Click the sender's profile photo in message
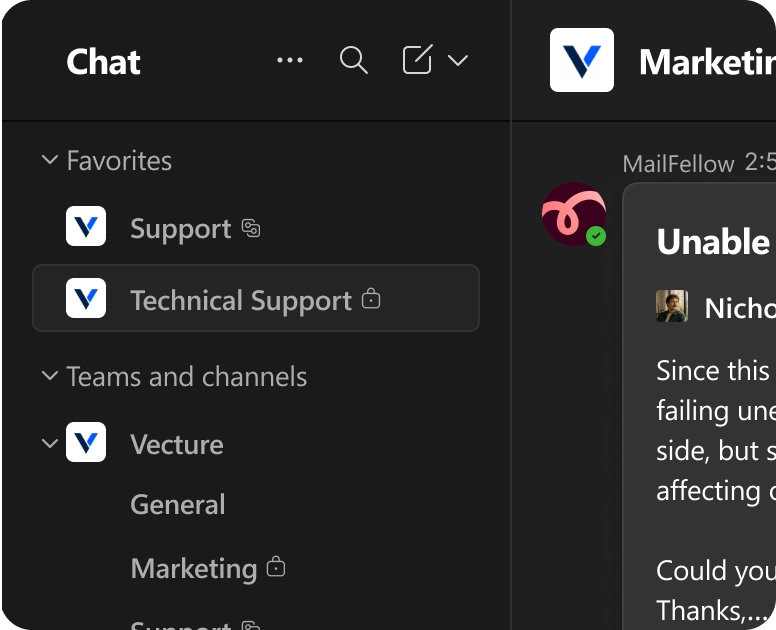The width and height of the screenshot is (776, 630). [672, 306]
